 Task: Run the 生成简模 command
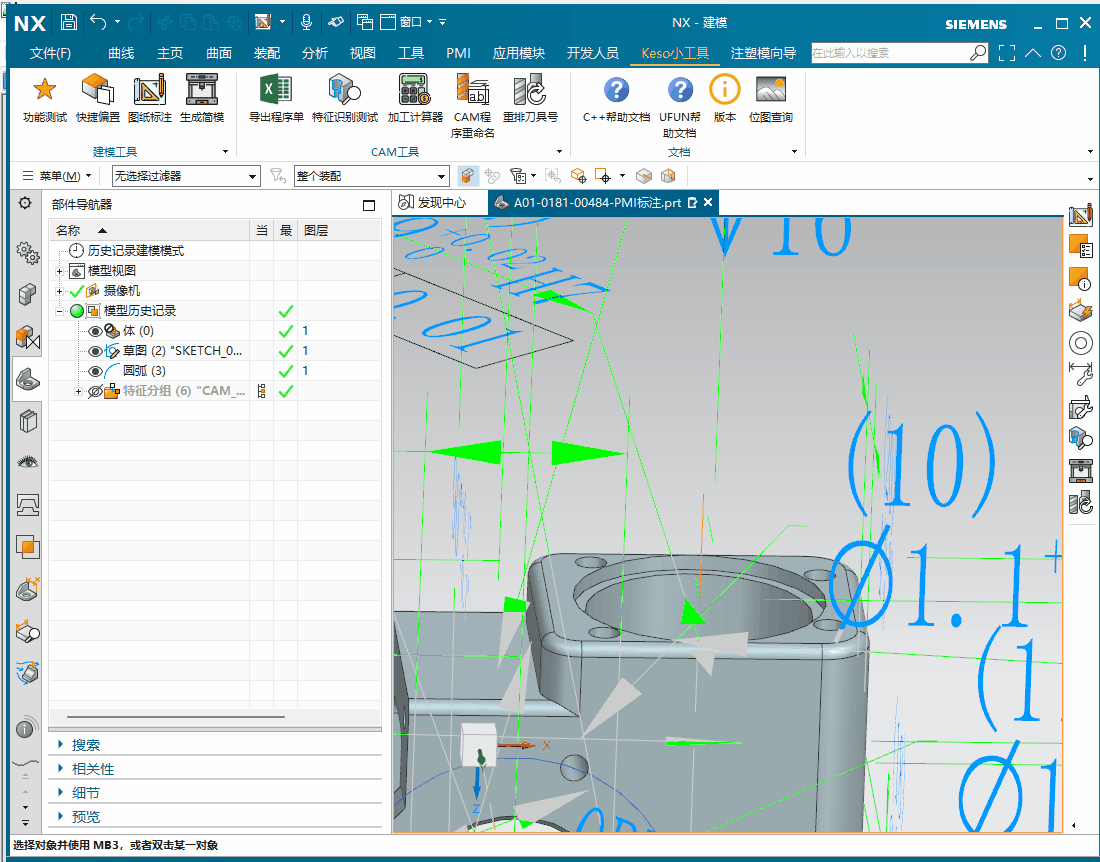click(x=202, y=89)
